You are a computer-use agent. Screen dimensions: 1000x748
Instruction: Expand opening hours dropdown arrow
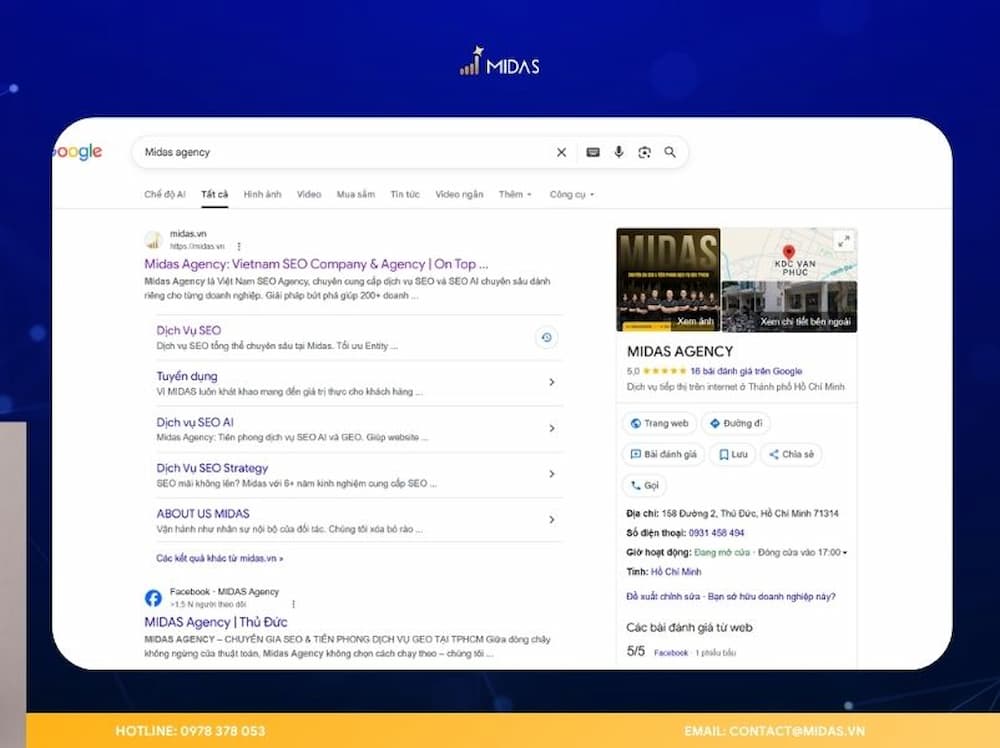coord(845,553)
